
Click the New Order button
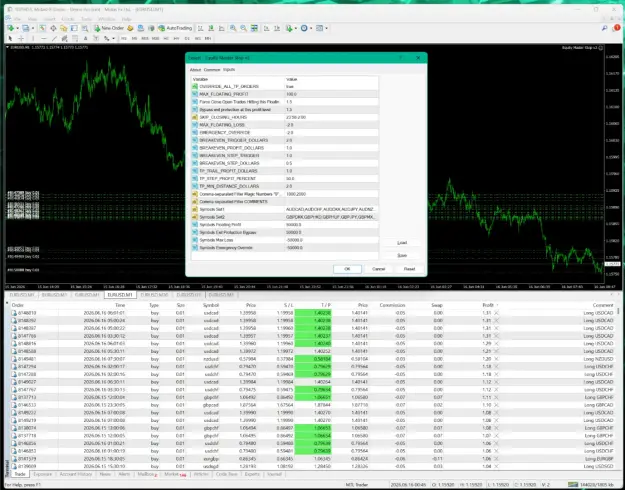pyautogui.click(x=109, y=28)
